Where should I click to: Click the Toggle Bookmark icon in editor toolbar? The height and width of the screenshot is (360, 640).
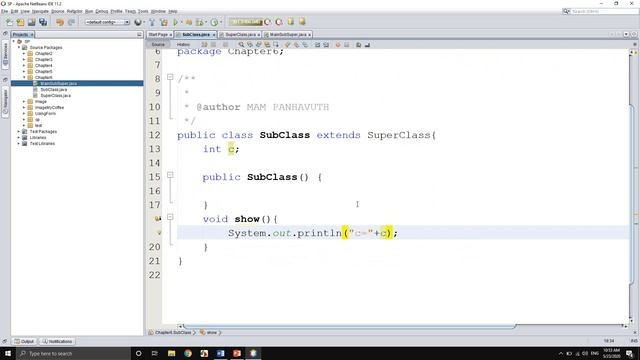[x=305, y=44]
